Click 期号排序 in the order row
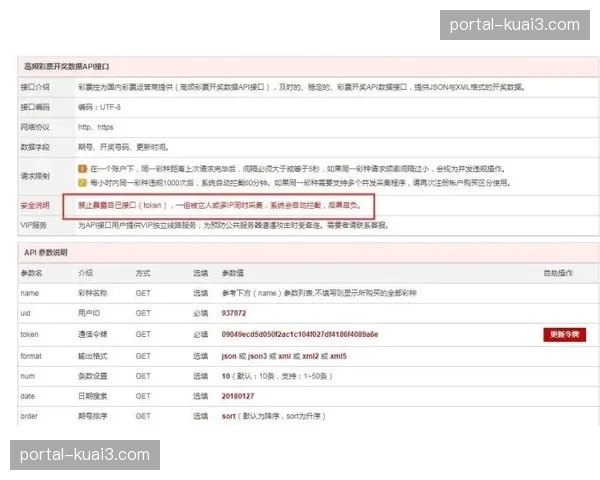This screenshot has height=480, width=600. click(93, 416)
